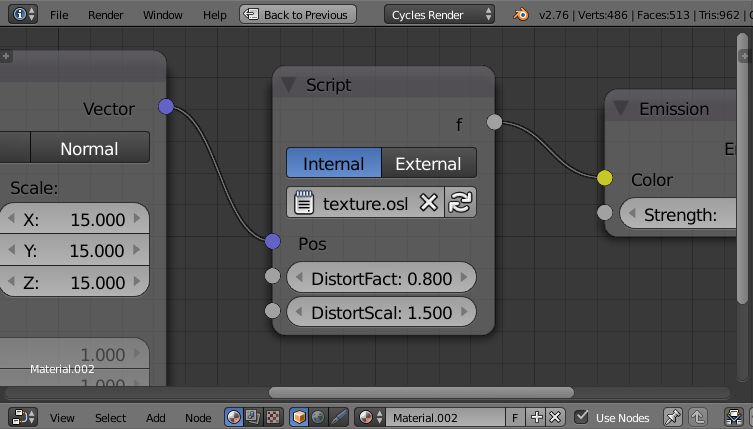Click the Emission Color input socket
Image resolution: width=753 pixels, height=429 pixels.
click(605, 178)
